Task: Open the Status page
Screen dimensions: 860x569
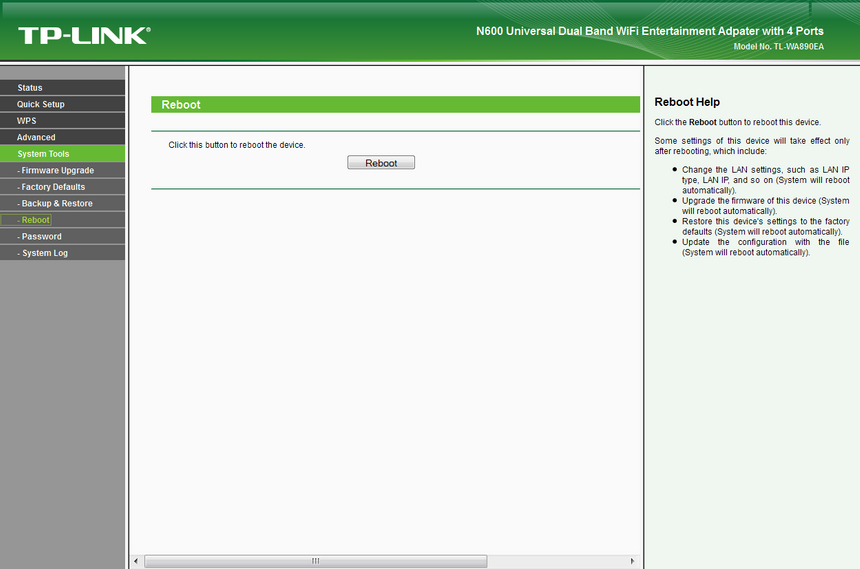Action: pos(30,88)
